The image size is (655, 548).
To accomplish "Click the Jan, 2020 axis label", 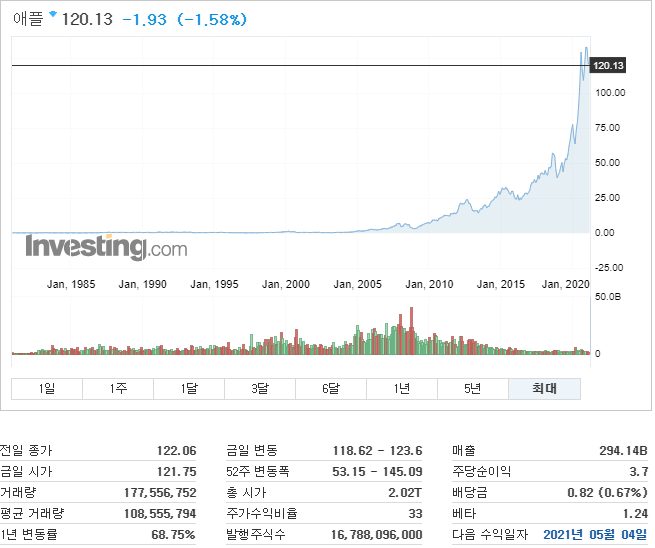I will [x=566, y=284].
